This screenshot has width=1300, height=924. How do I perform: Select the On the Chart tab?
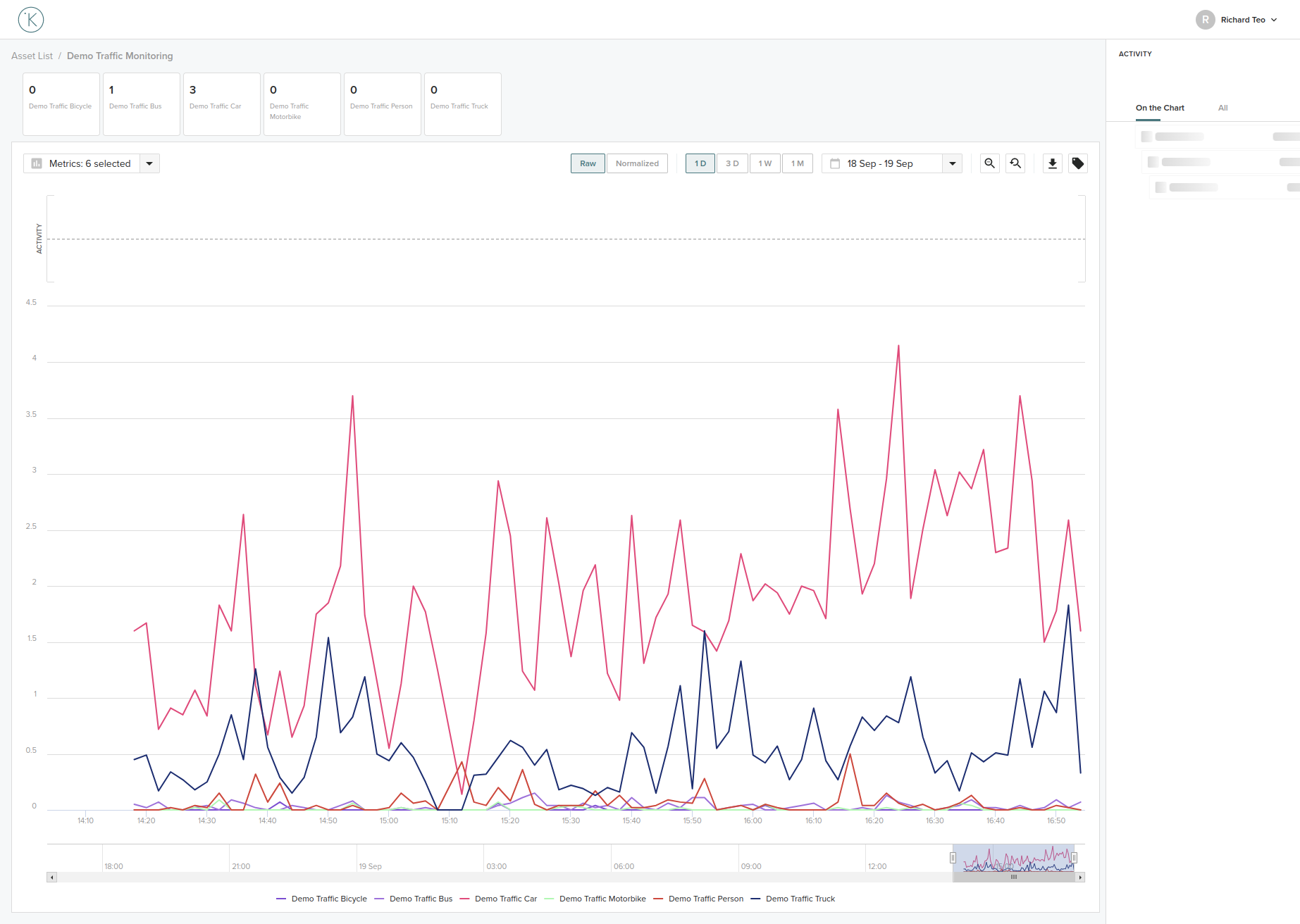[1160, 108]
